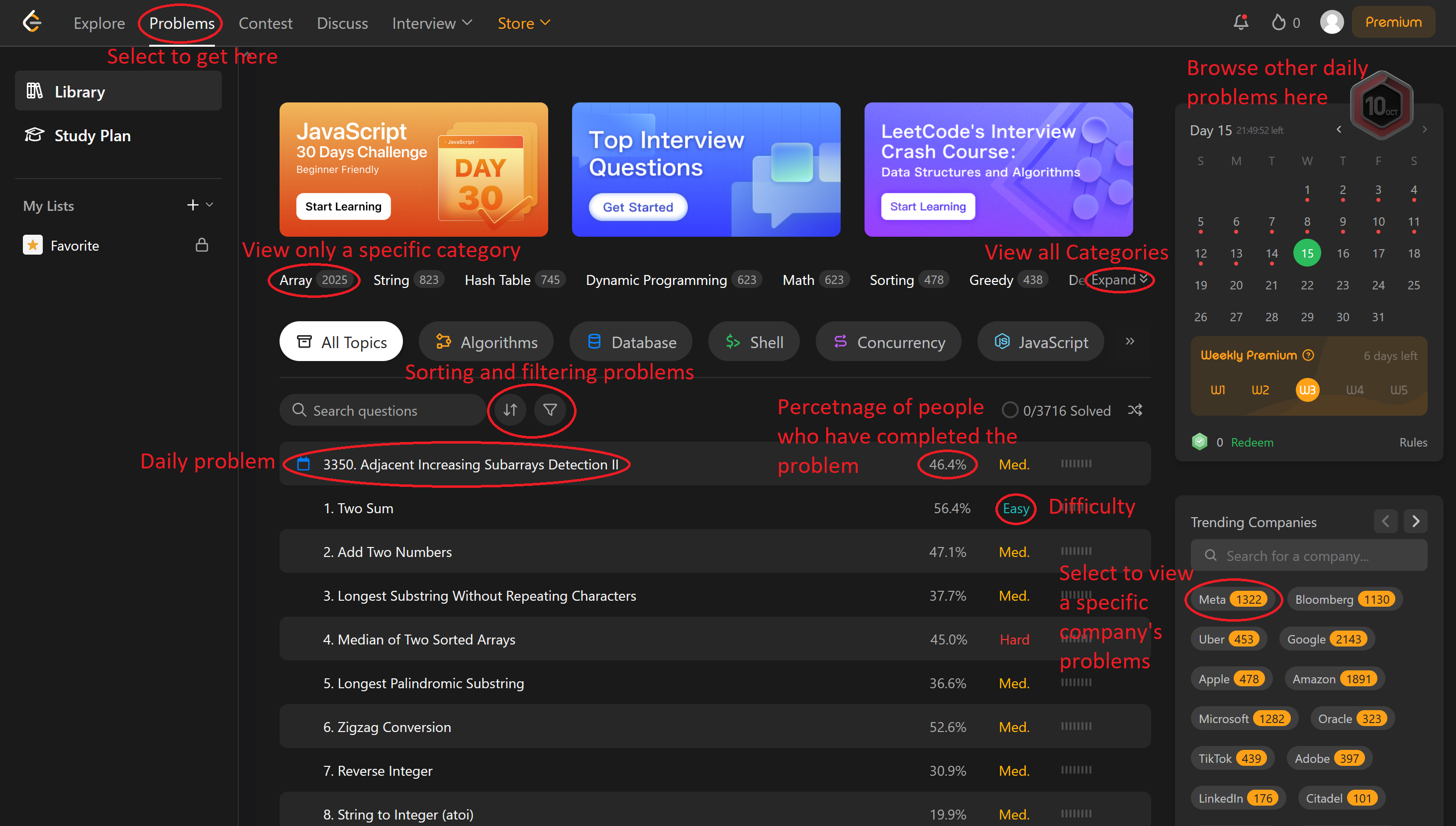Open the Problems nav tab
The width and height of the screenshot is (1456, 826).
pyautogui.click(x=182, y=23)
